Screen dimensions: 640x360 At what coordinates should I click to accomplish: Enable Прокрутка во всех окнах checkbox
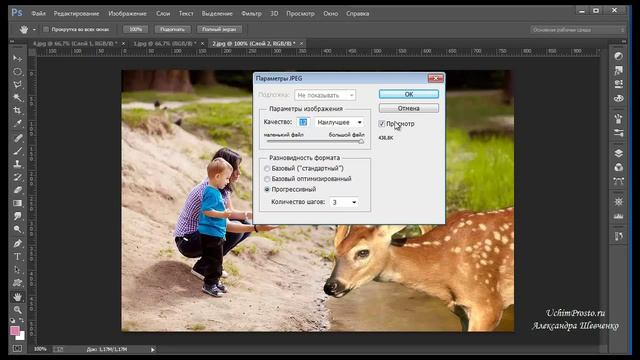click(46, 29)
